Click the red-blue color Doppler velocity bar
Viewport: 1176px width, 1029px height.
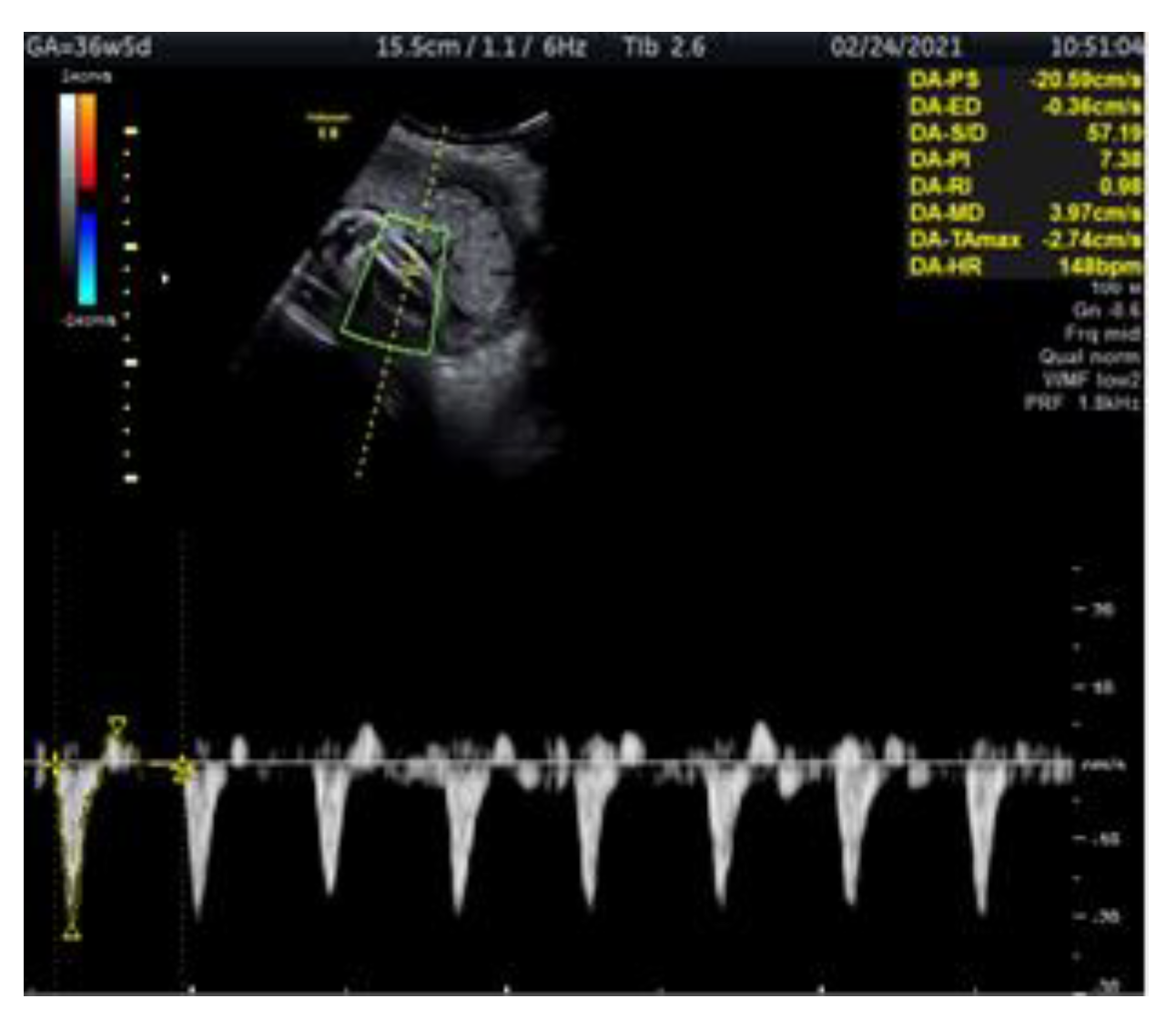pos(87,200)
